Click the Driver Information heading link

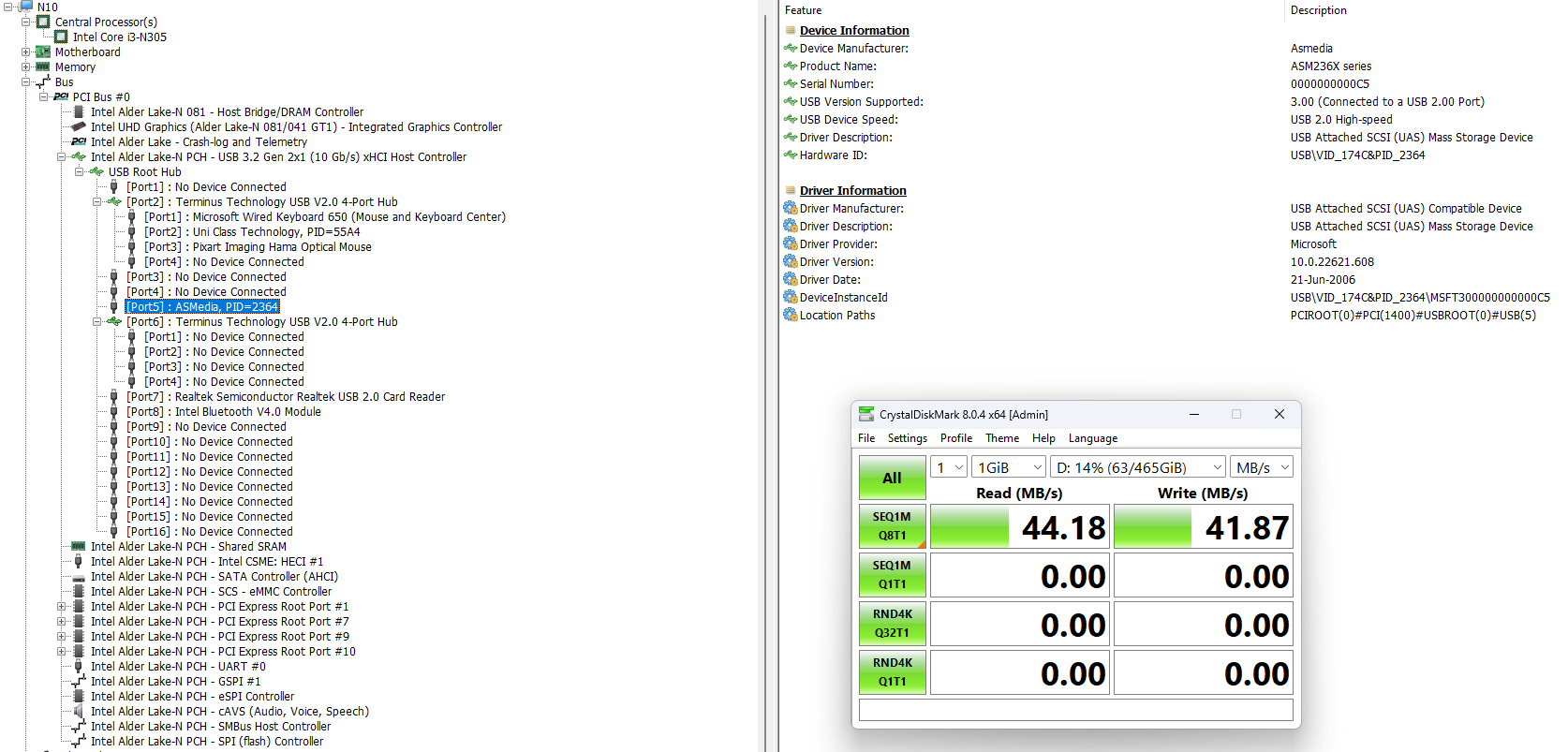pos(853,191)
